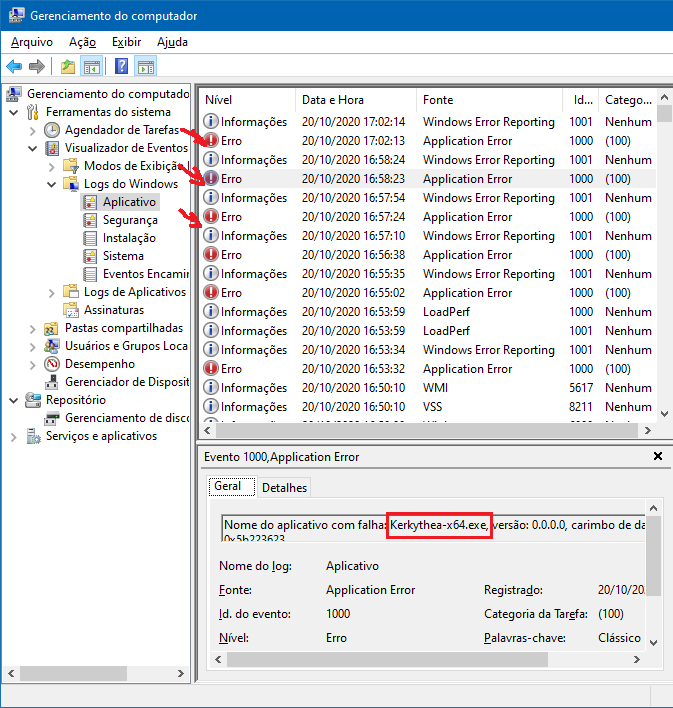
Task: Click the Informações icon at 17:02:14
Action: click(211, 121)
